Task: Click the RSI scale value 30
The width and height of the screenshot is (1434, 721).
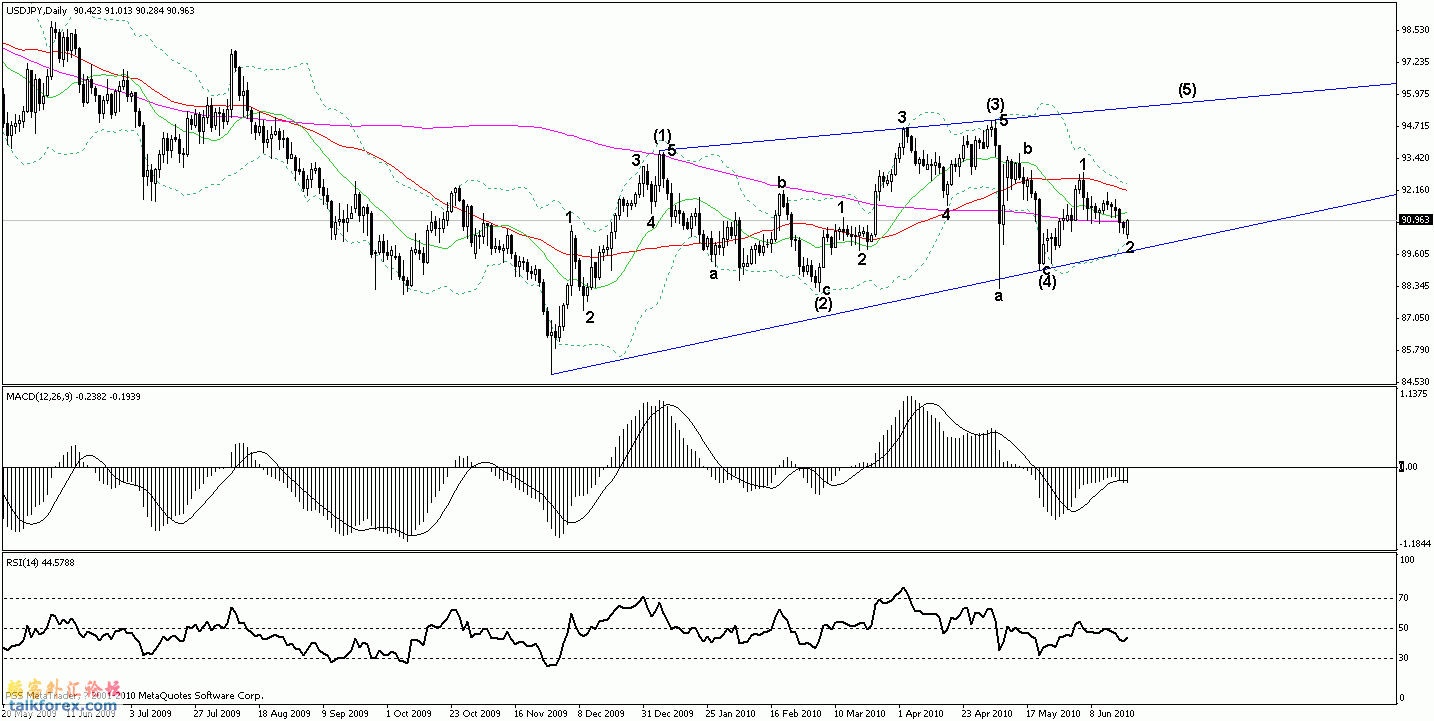Action: 1406,657
